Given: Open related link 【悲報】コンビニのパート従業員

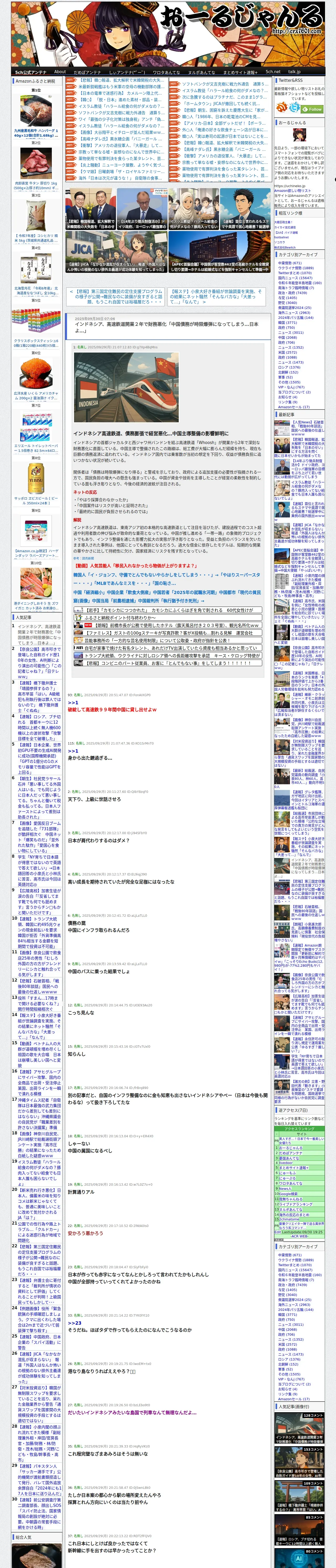Looking at the screenshot, I should (167, 664).
